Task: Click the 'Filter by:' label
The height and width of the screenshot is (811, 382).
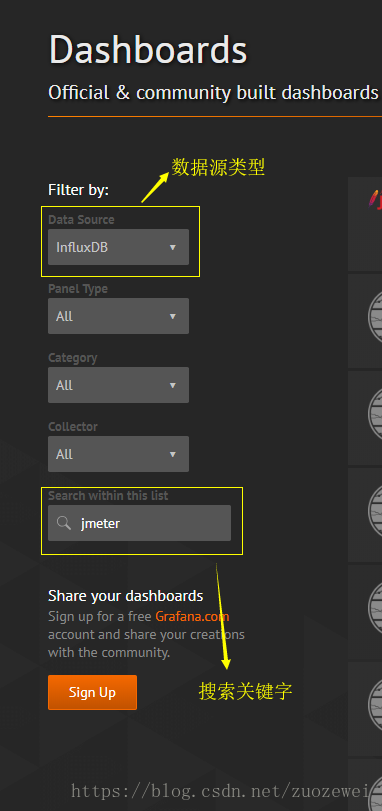Action: point(79,190)
